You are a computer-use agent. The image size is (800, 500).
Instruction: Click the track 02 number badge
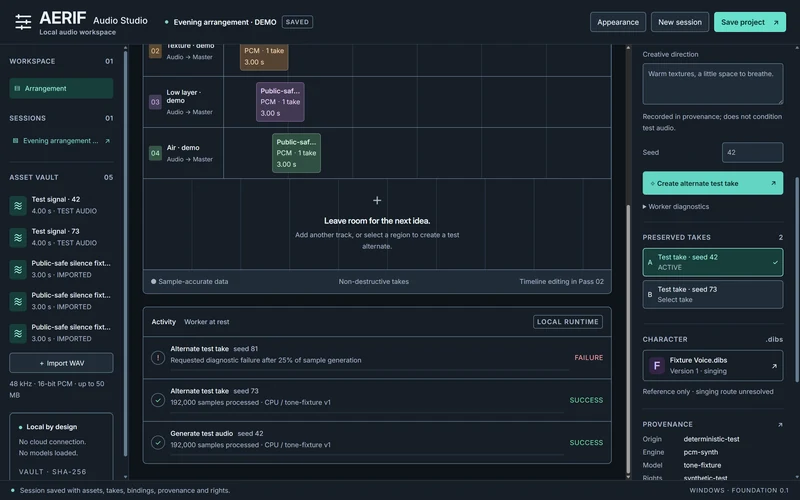155,51
